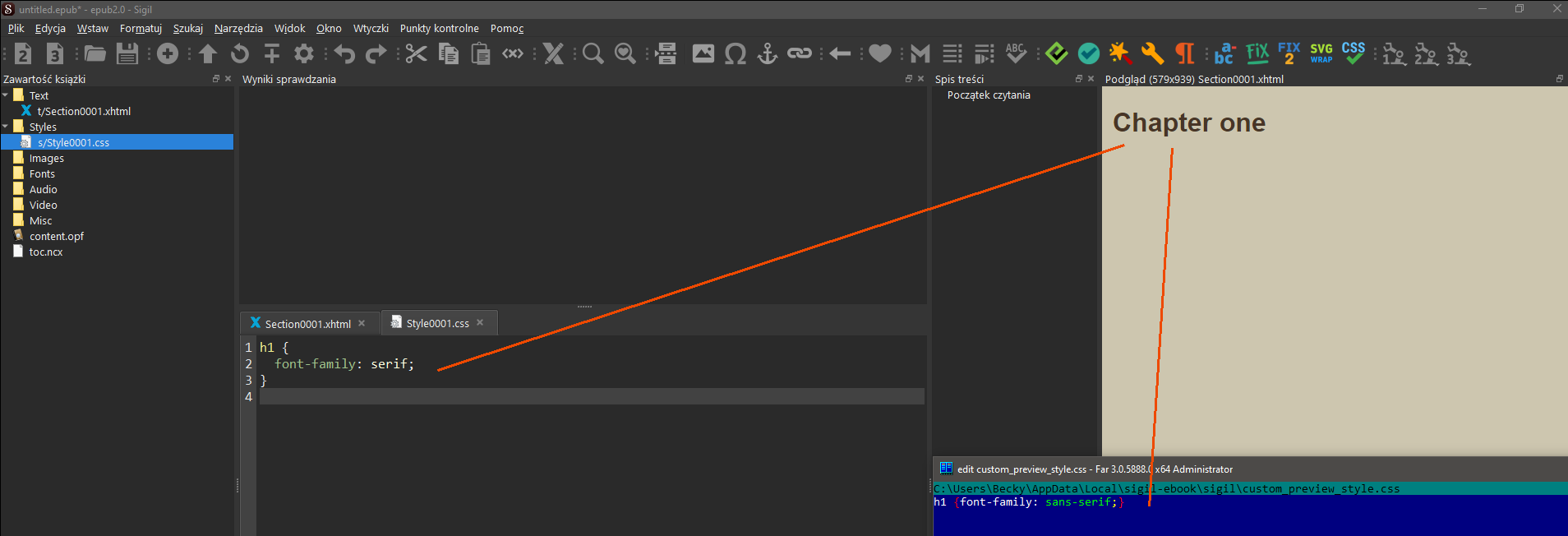Screen dimensions: 1568x536
Task: Click the heart donate icon
Action: tap(880, 54)
